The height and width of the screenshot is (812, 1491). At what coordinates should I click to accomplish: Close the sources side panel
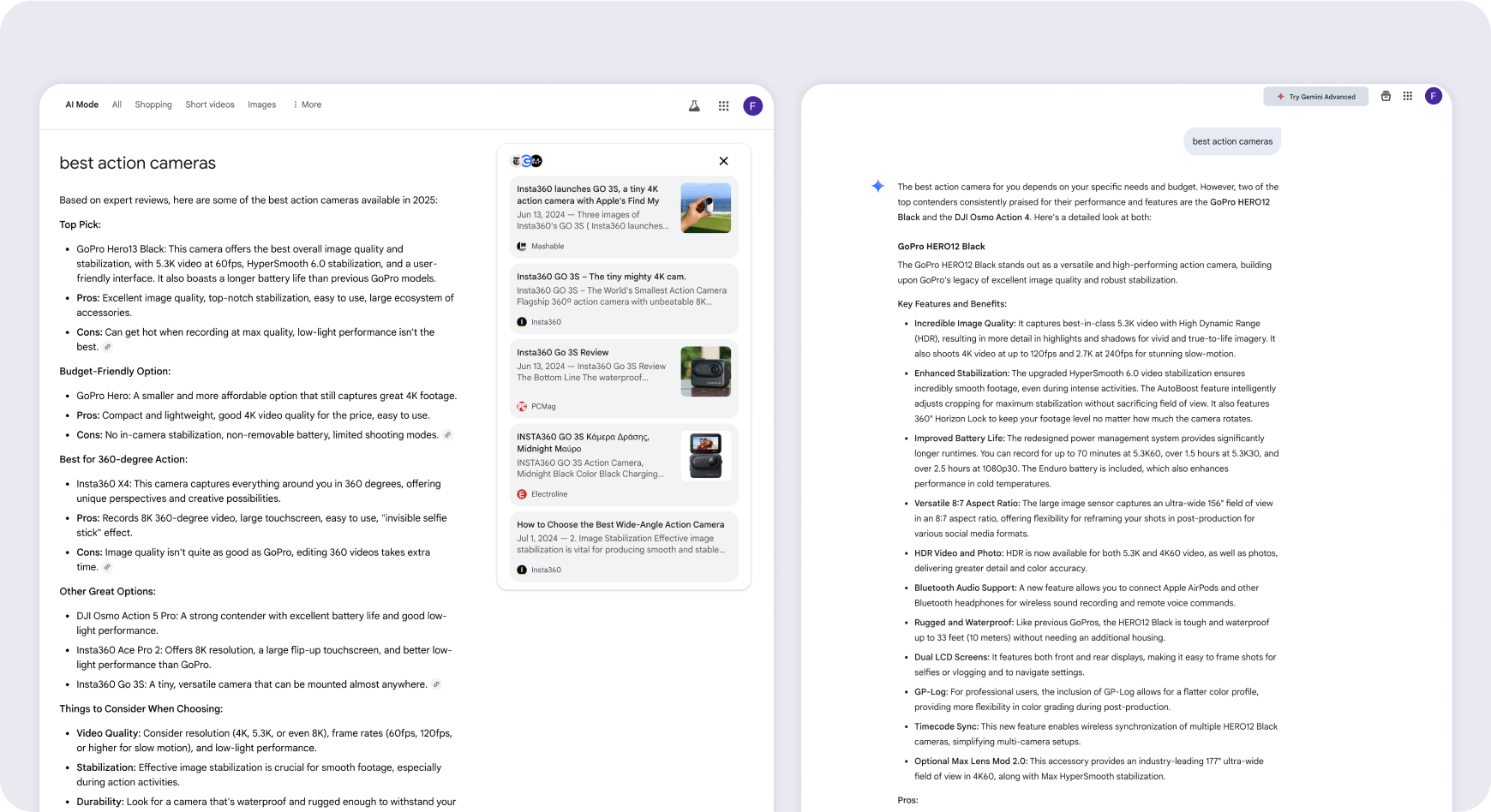723,161
